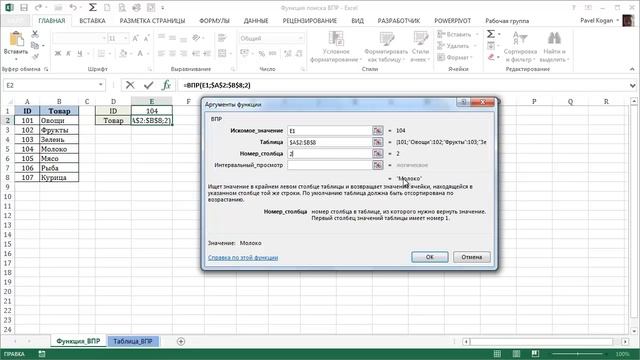Open Сортировка и фильтр
Image resolution: width=640 pixels, height=360 pixels.
[520, 47]
